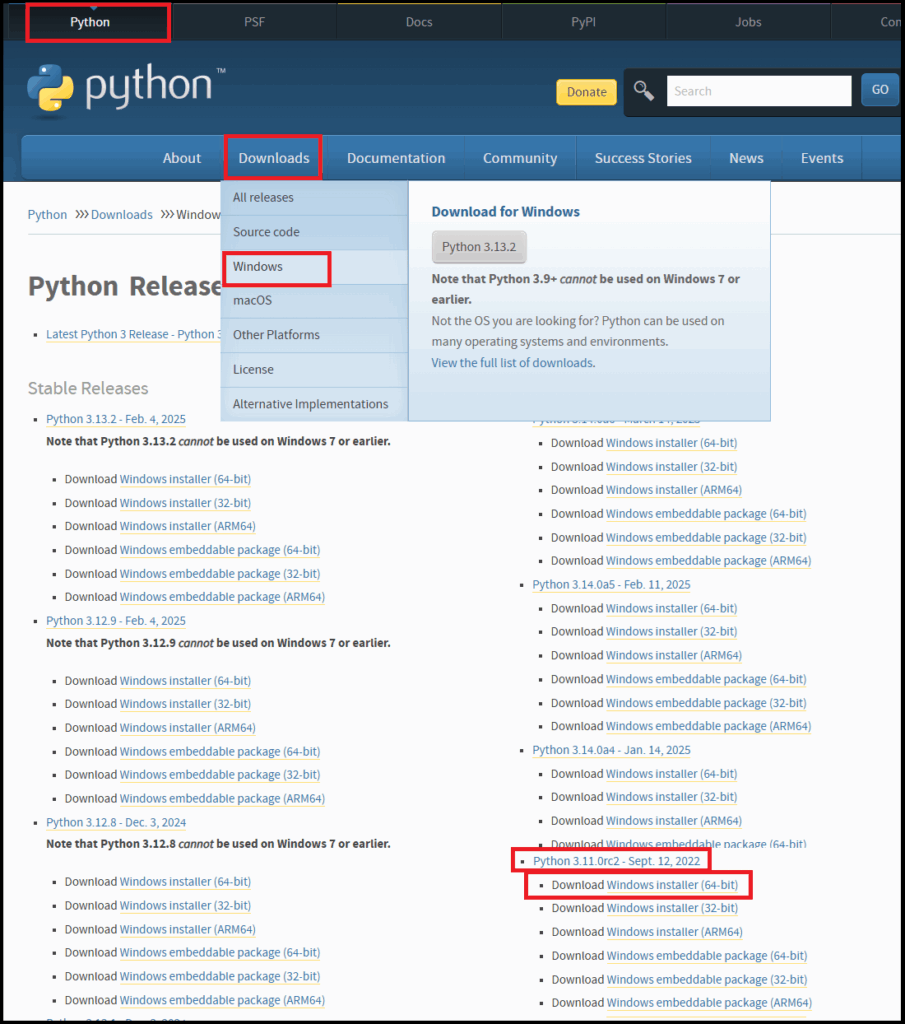The image size is (905, 1024).
Task: Download Python 3.14.0a4 Windows installer (32-bit)
Action: coord(671,797)
